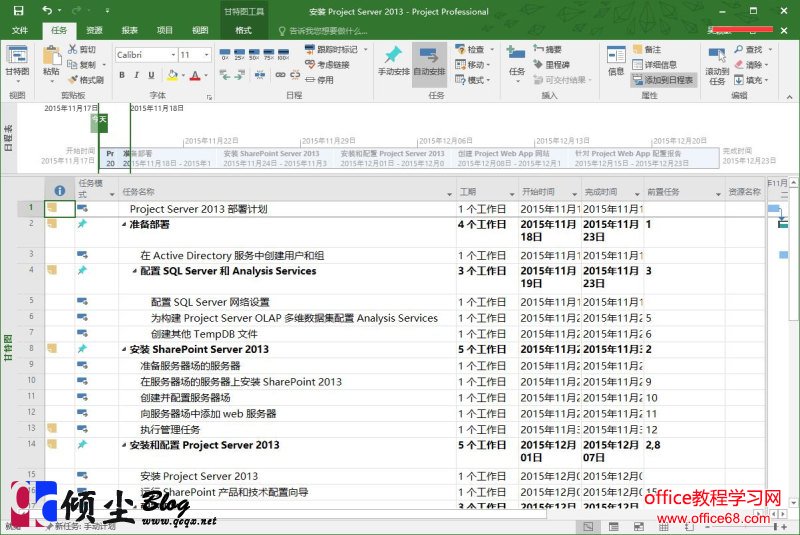
Task: Switch to the Report ribbon tab
Action: point(130,30)
